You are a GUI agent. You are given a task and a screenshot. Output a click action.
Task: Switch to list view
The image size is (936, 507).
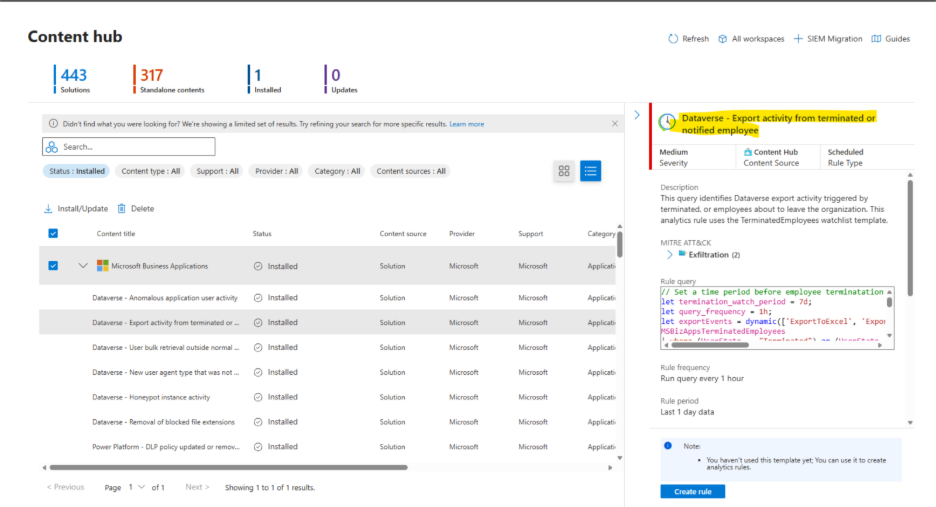pyautogui.click(x=590, y=171)
